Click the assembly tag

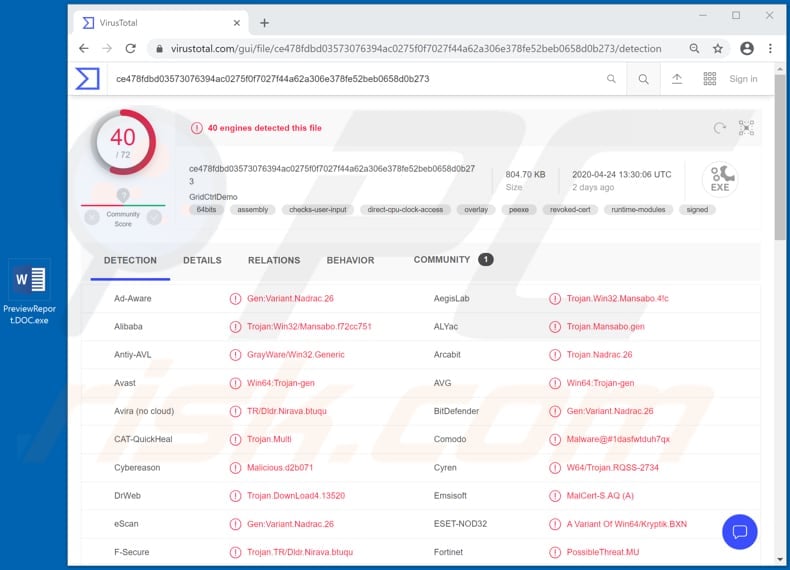point(252,210)
